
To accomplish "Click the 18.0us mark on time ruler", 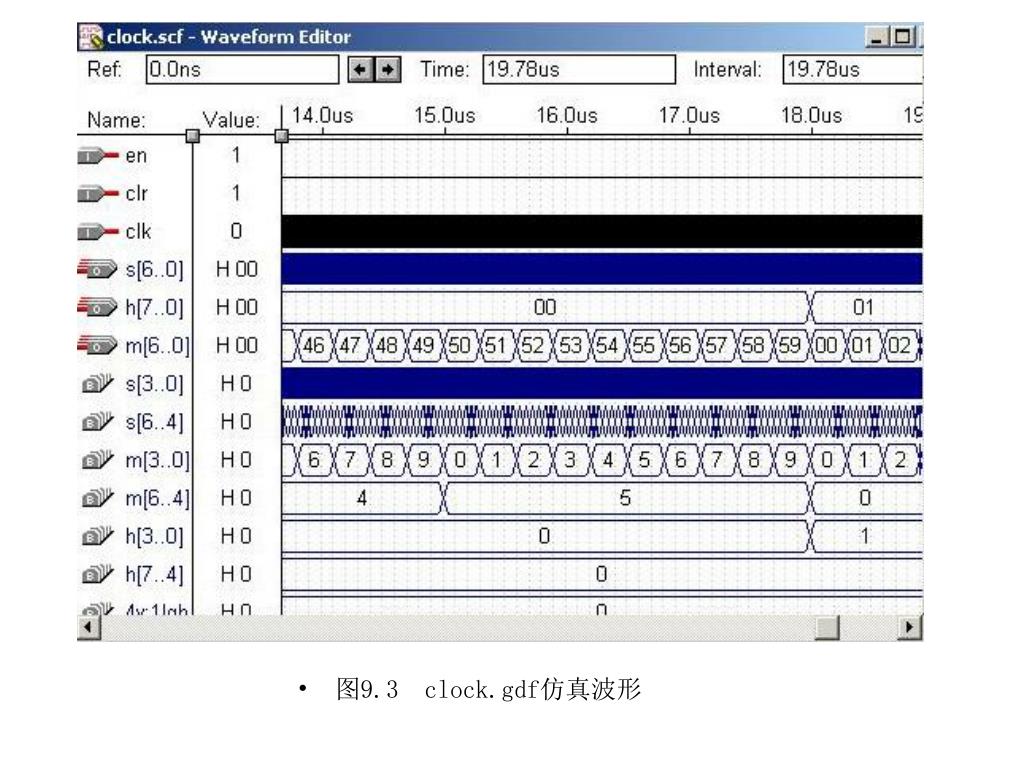I will click(x=812, y=116).
